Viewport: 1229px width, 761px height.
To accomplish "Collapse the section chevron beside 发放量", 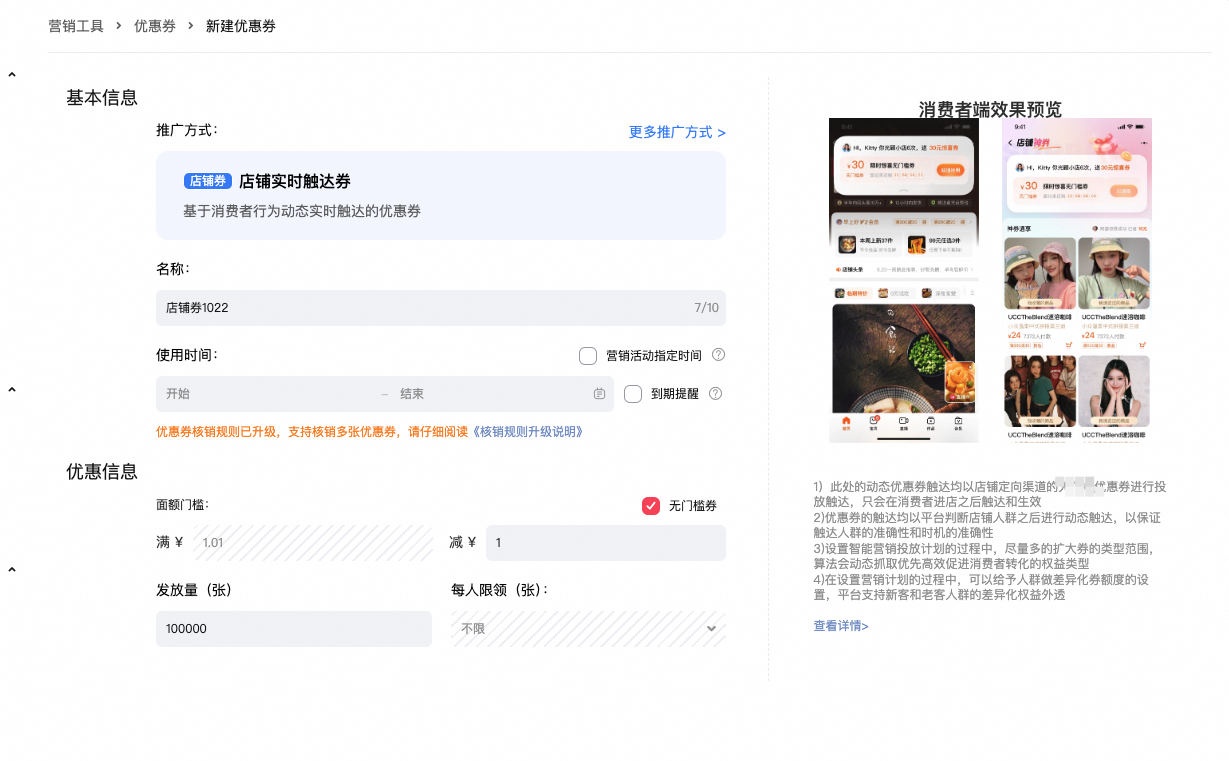I will tap(12, 569).
